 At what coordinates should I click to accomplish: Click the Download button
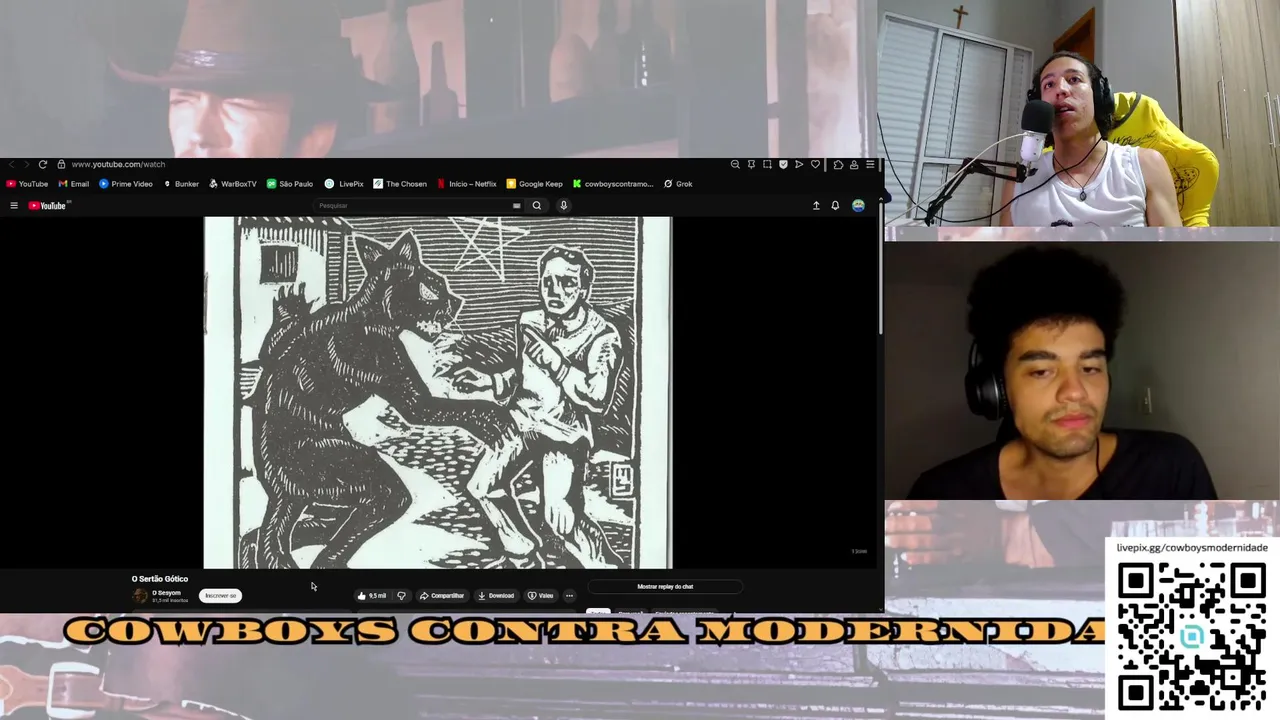pyautogui.click(x=496, y=596)
